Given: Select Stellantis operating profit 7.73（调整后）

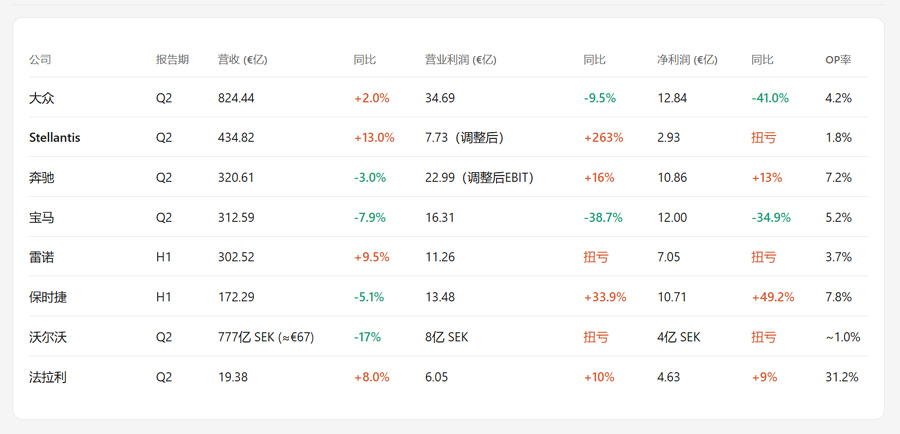Looking at the screenshot, I should (465, 138).
